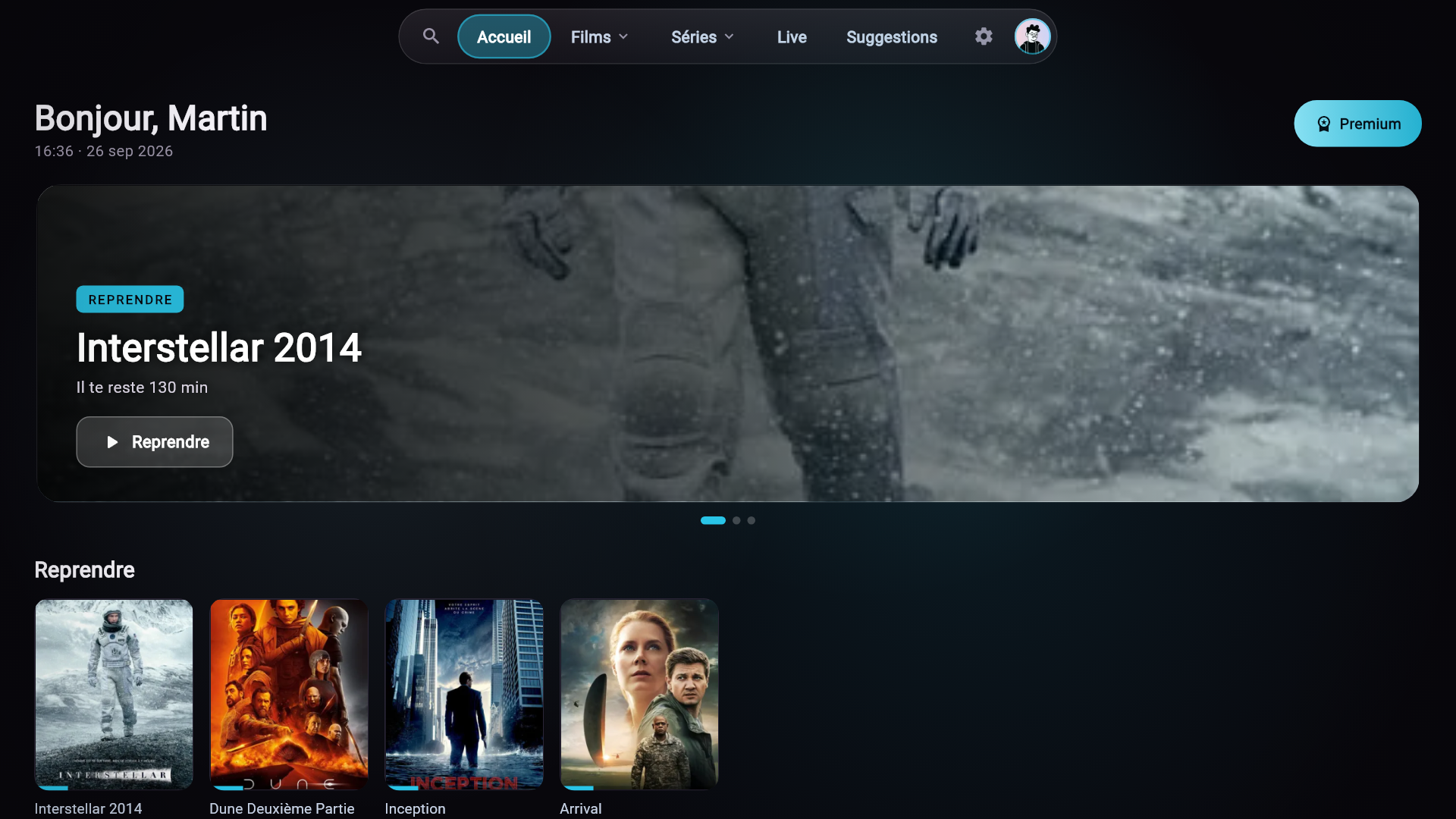Click the REPRENDRE badge in banner
The image size is (1456, 819).
tap(130, 300)
